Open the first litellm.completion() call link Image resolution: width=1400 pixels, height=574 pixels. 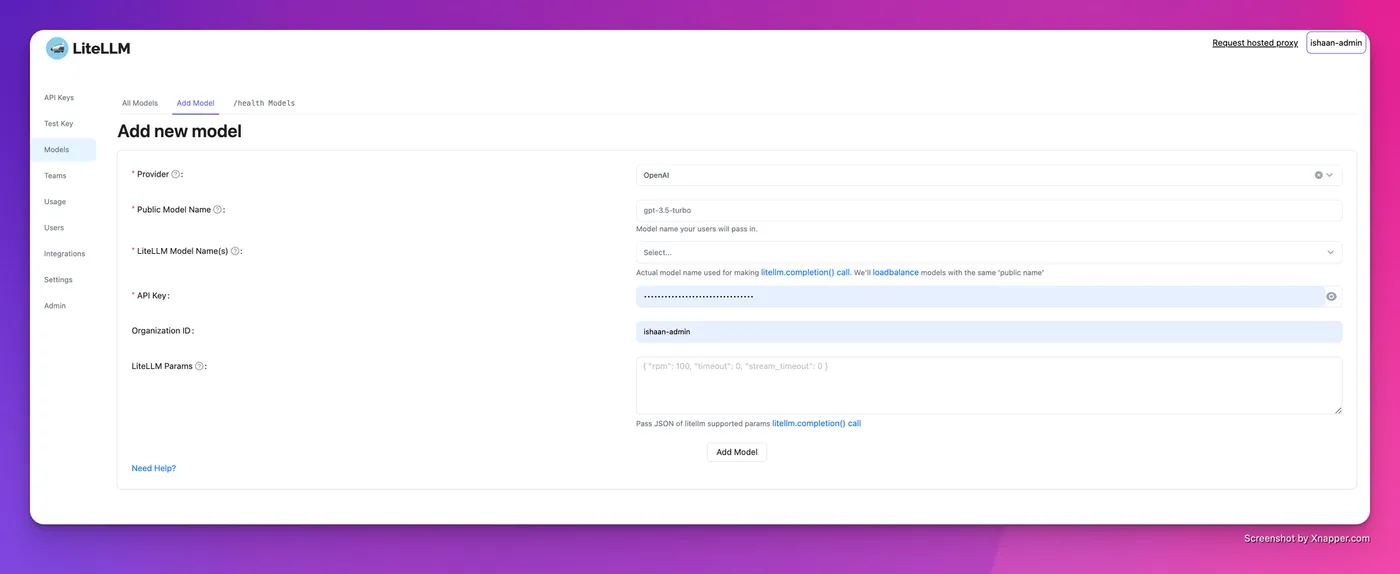pyautogui.click(x=805, y=272)
